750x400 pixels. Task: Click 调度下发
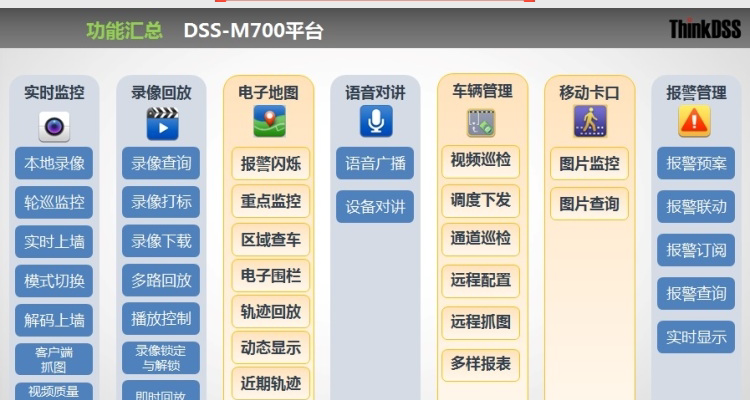click(480, 200)
